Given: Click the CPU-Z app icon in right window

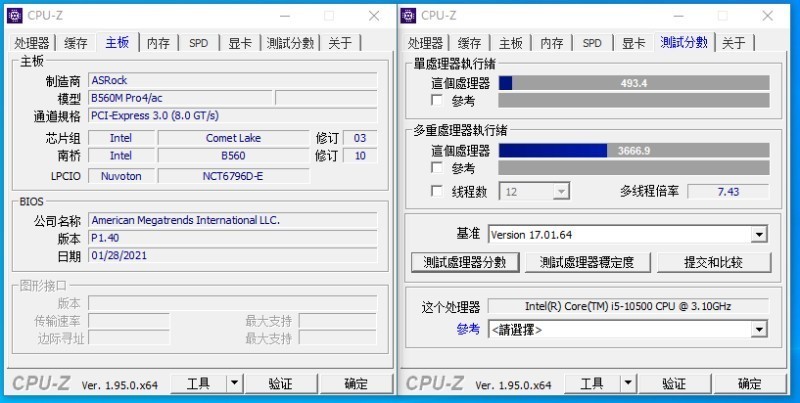Looking at the screenshot, I should pos(409,16).
